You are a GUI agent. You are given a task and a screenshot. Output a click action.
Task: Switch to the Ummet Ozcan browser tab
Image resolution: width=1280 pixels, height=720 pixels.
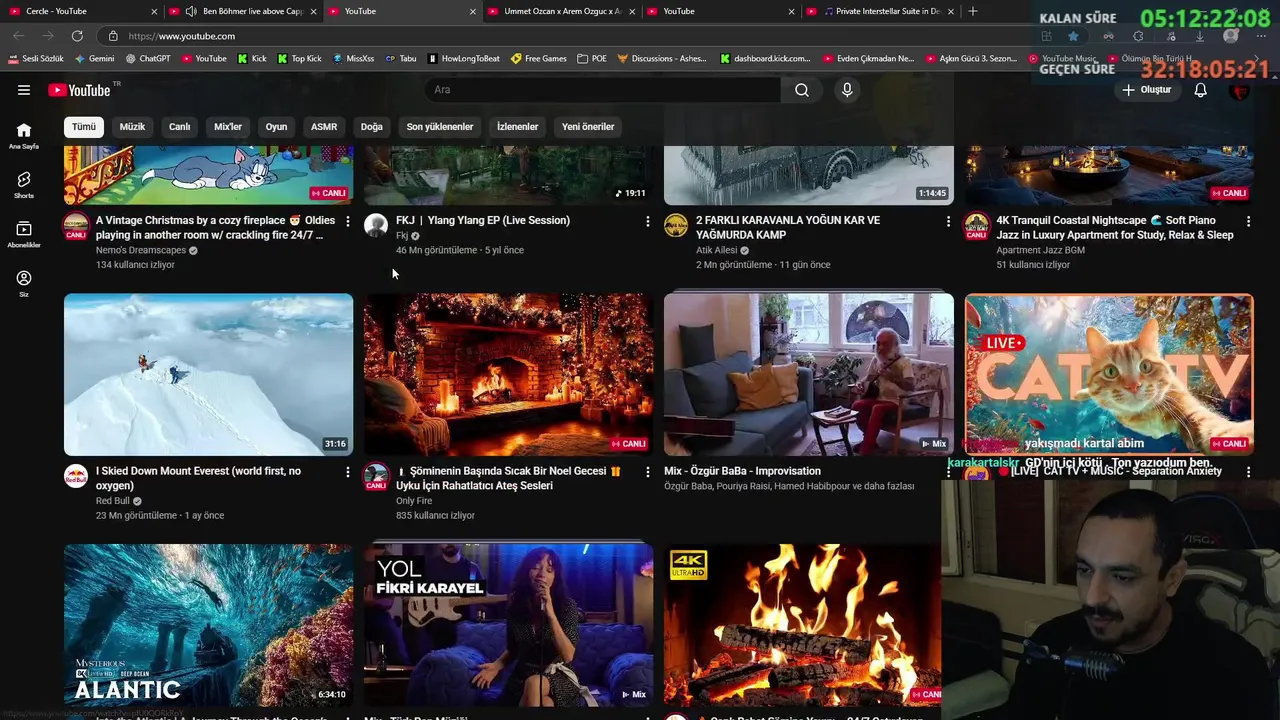click(x=561, y=11)
